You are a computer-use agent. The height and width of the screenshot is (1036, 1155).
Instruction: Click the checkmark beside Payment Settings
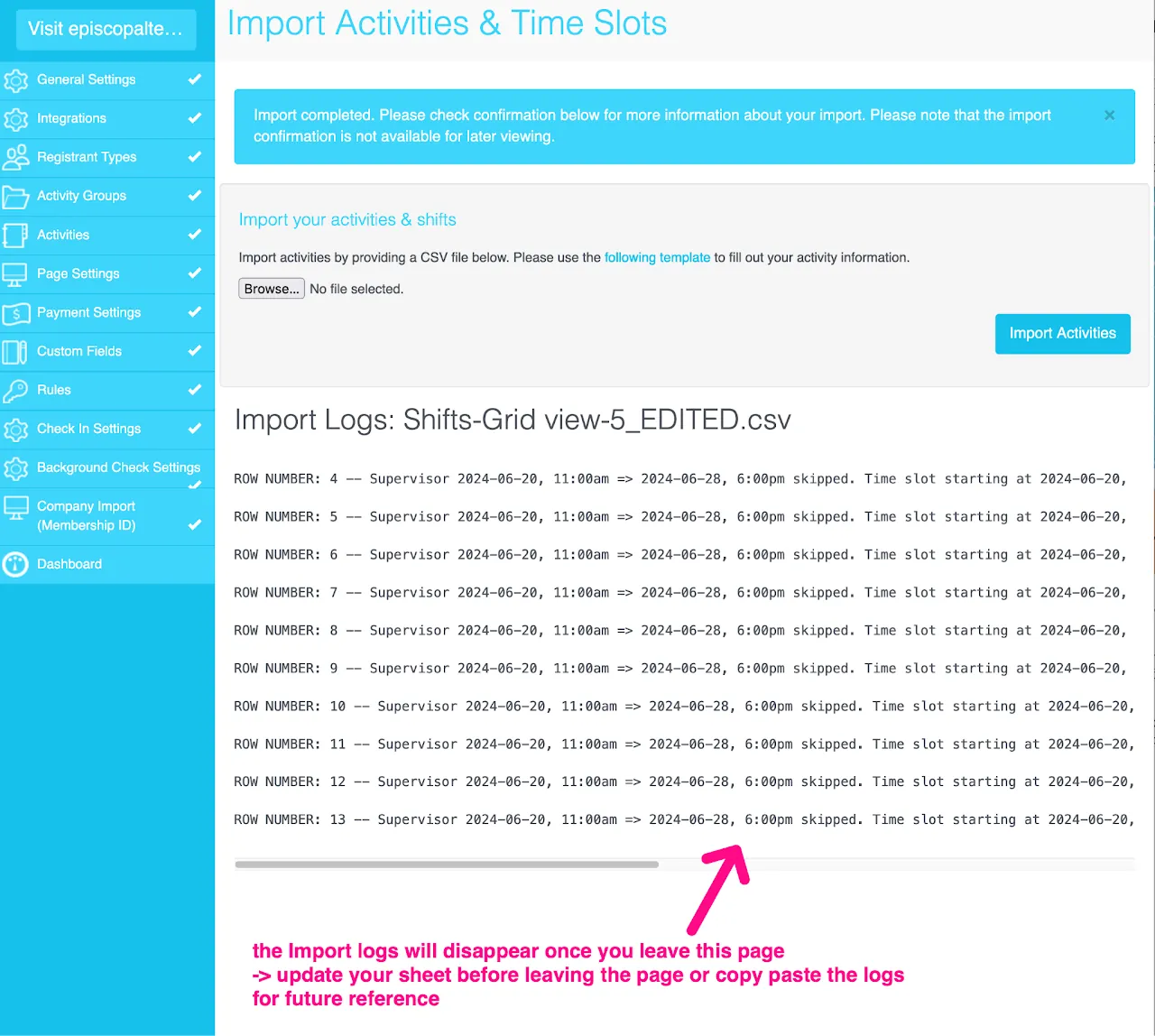(x=194, y=312)
